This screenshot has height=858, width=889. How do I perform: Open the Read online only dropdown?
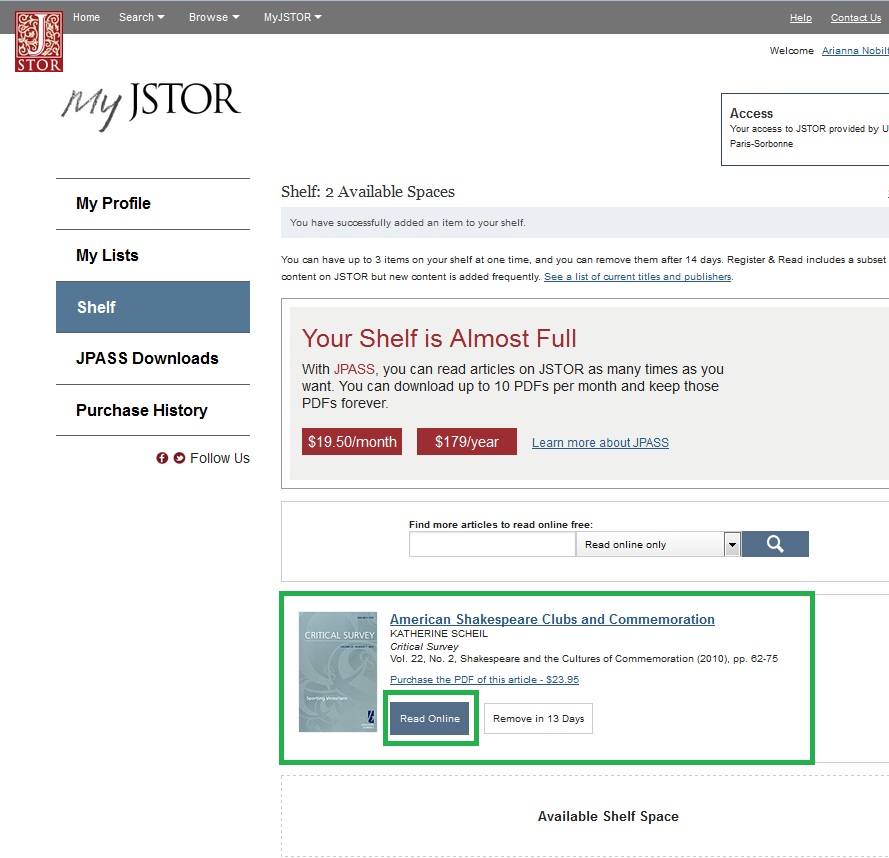click(x=658, y=544)
